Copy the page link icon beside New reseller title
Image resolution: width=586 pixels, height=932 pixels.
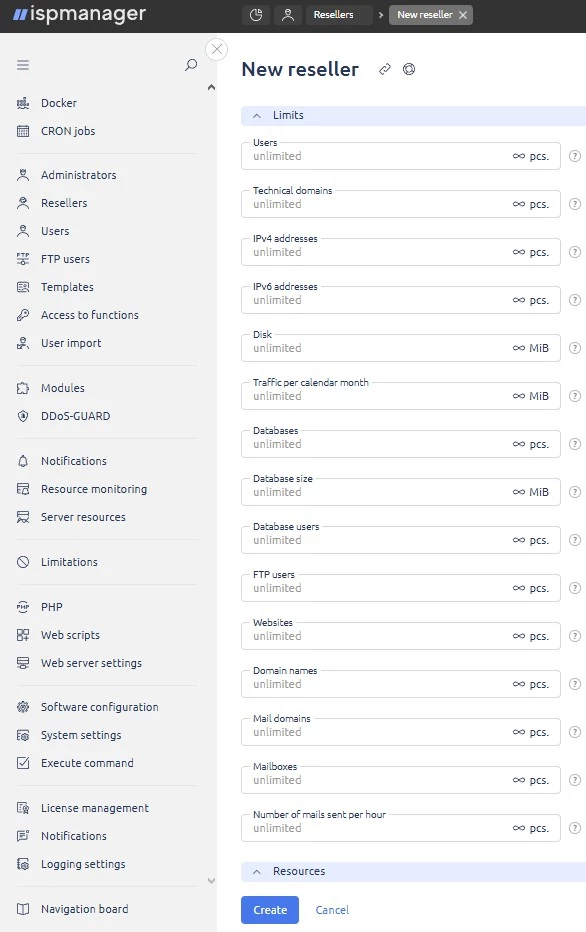coord(385,69)
